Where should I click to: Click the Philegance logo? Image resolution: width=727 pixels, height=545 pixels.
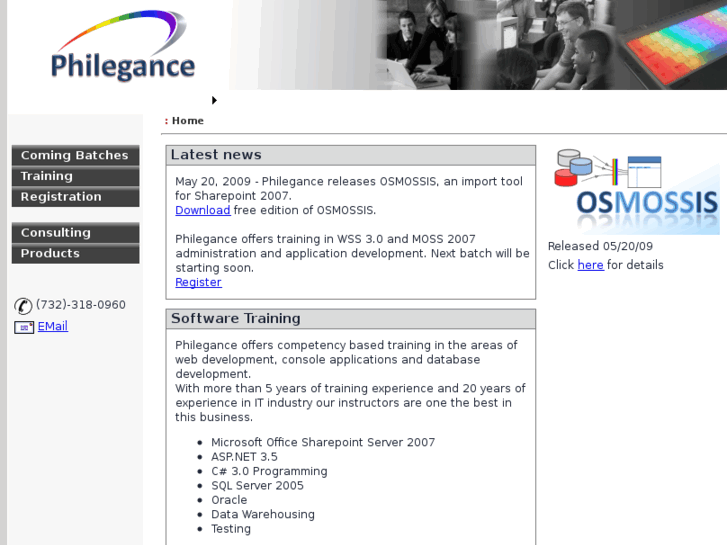point(123,45)
